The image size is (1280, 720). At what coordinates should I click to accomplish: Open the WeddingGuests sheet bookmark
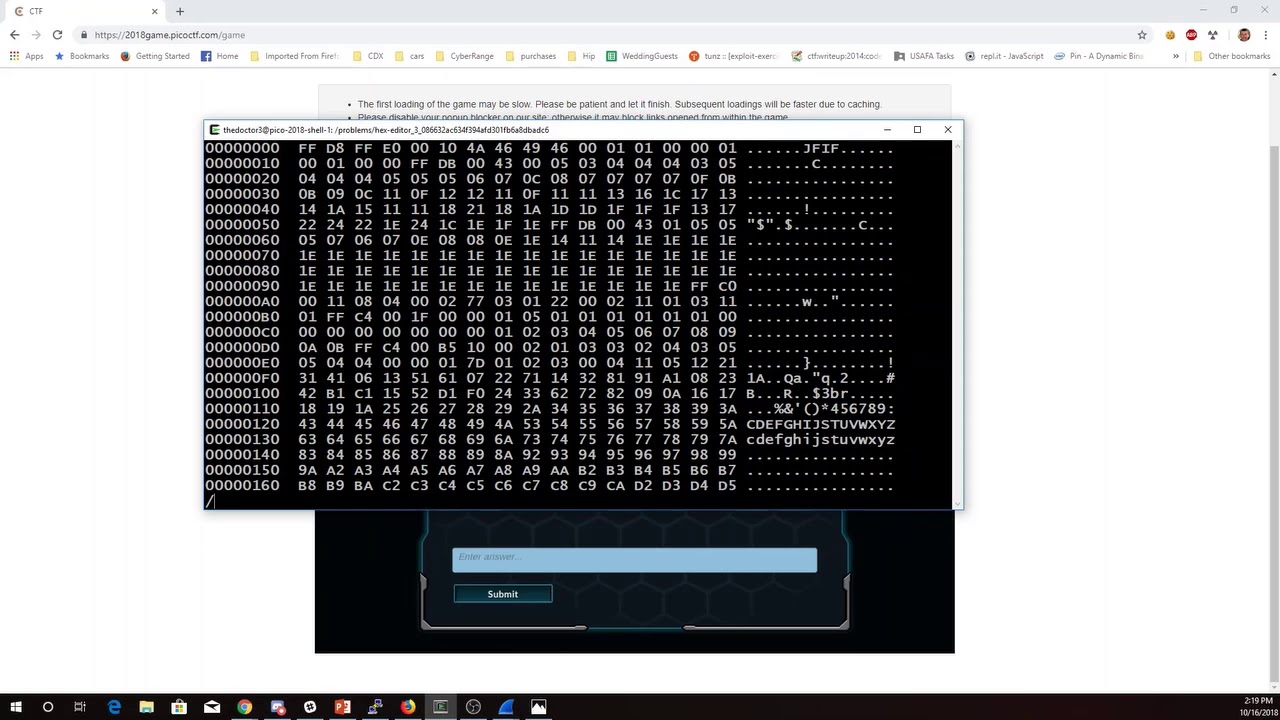pos(642,56)
